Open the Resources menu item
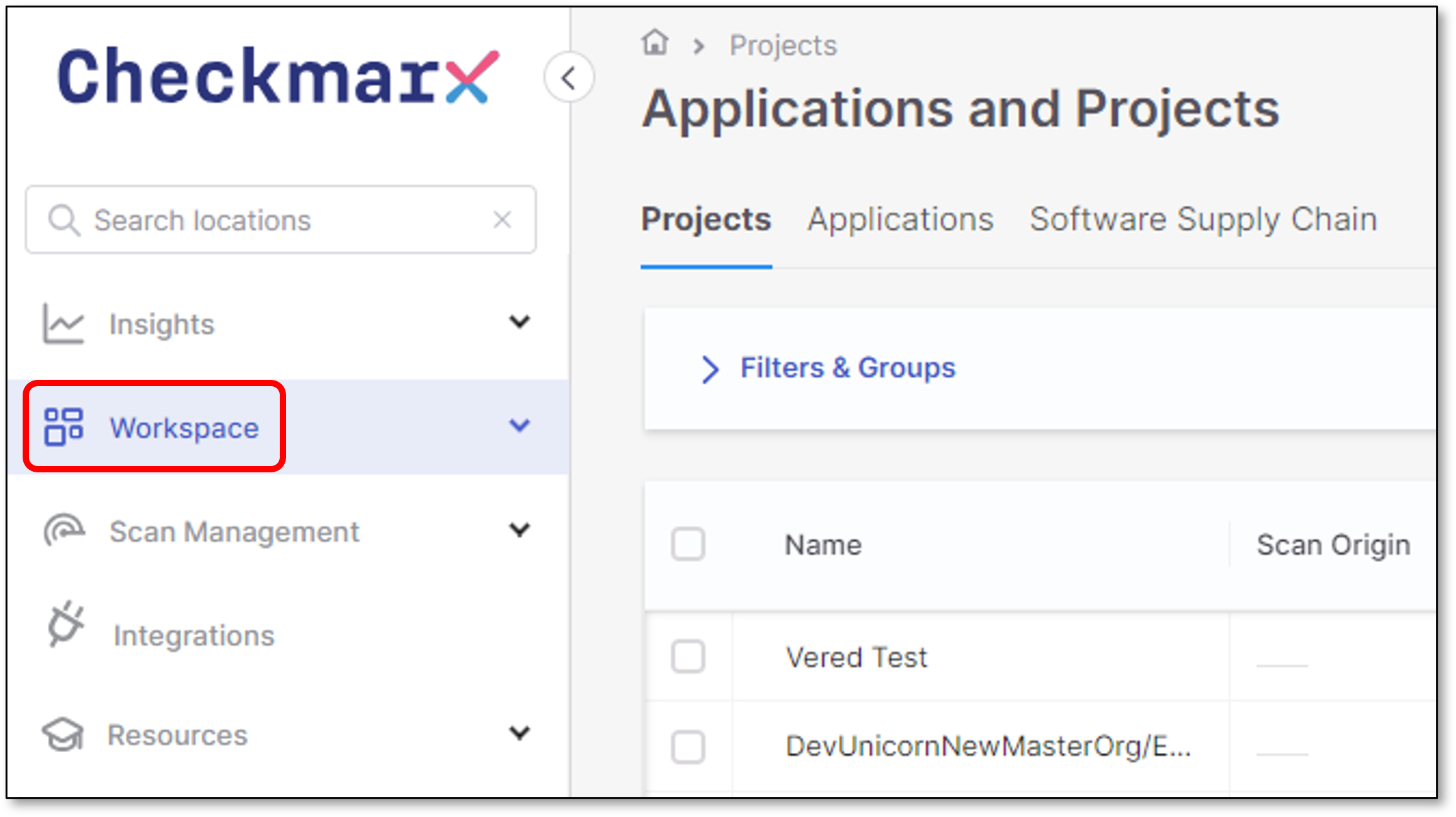 pos(289,735)
